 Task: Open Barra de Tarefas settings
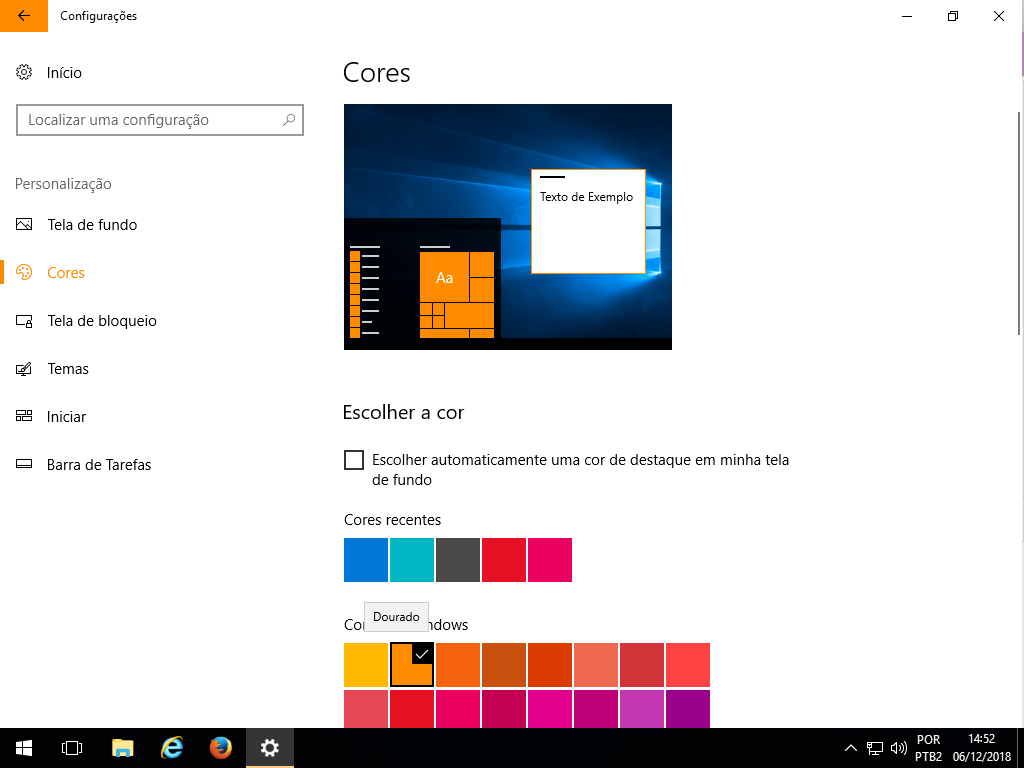pyautogui.click(x=99, y=465)
